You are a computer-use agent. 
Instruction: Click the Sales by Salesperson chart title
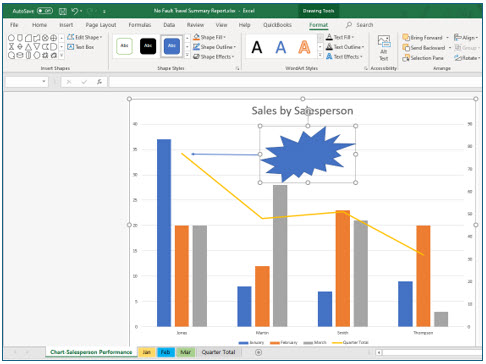click(302, 111)
